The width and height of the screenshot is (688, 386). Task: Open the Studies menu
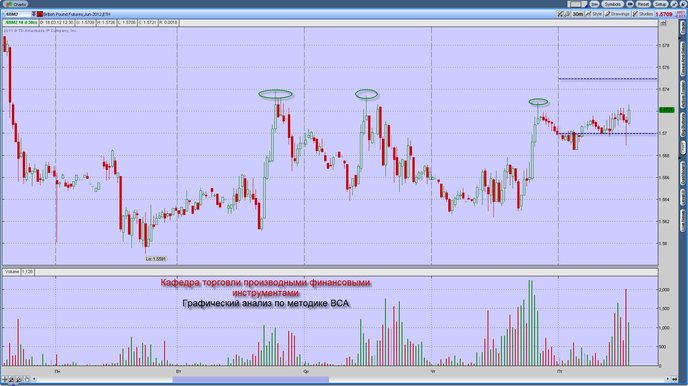[x=643, y=14]
